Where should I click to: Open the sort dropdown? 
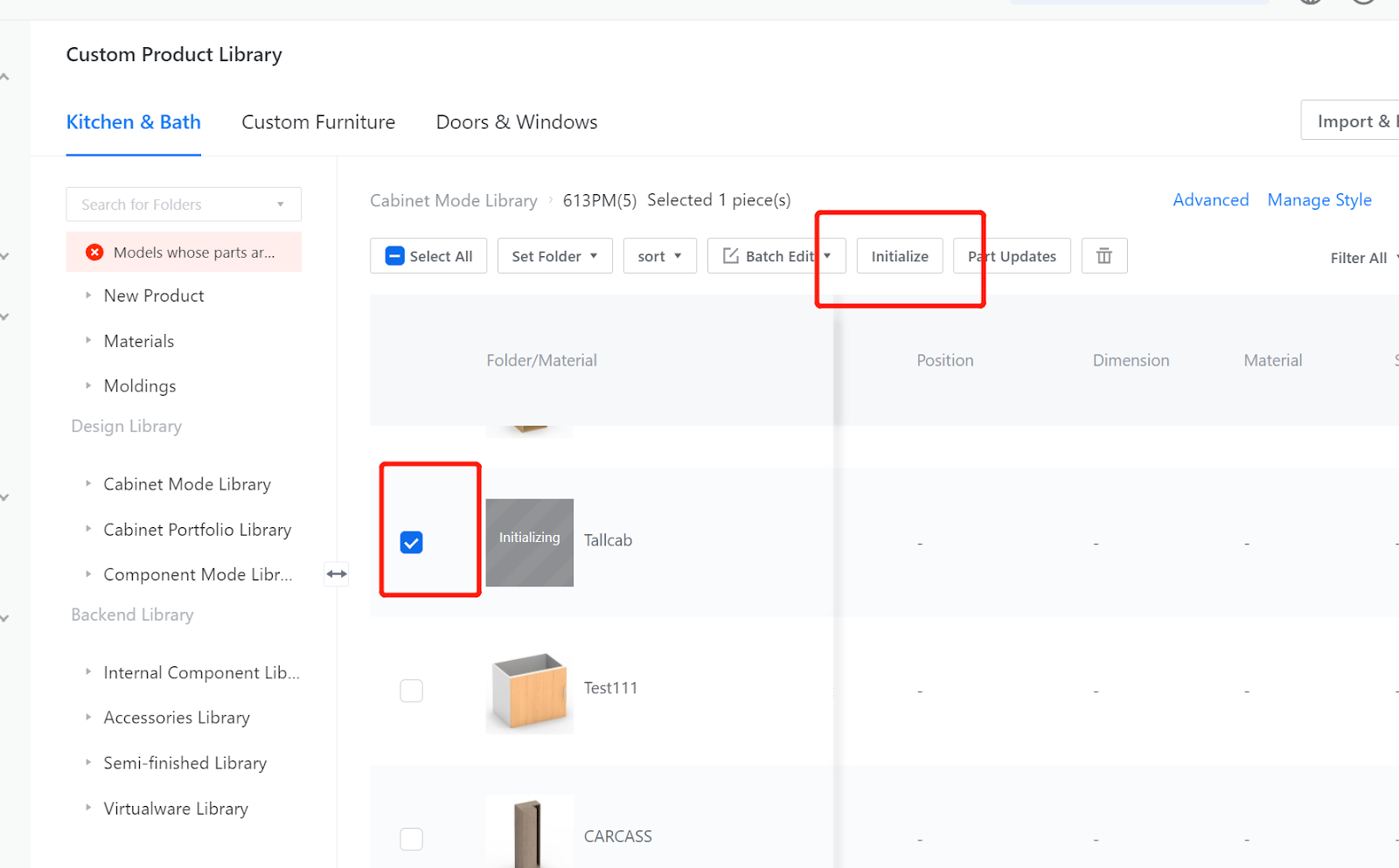coord(659,256)
